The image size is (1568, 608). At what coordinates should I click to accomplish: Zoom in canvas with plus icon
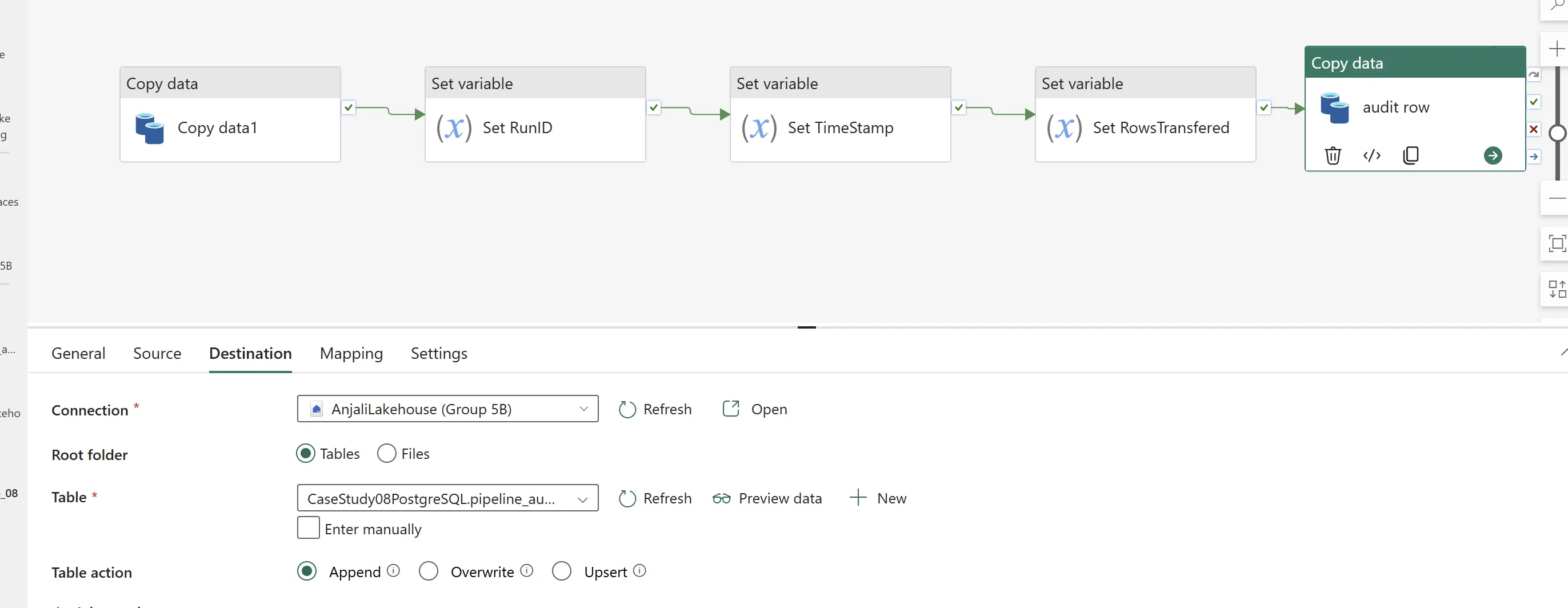coord(1557,49)
